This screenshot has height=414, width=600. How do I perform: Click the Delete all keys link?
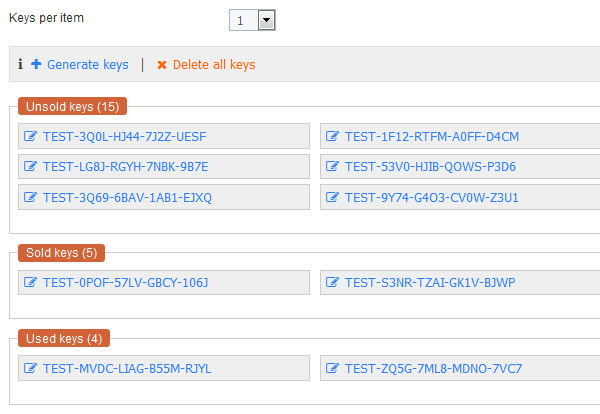(214, 65)
